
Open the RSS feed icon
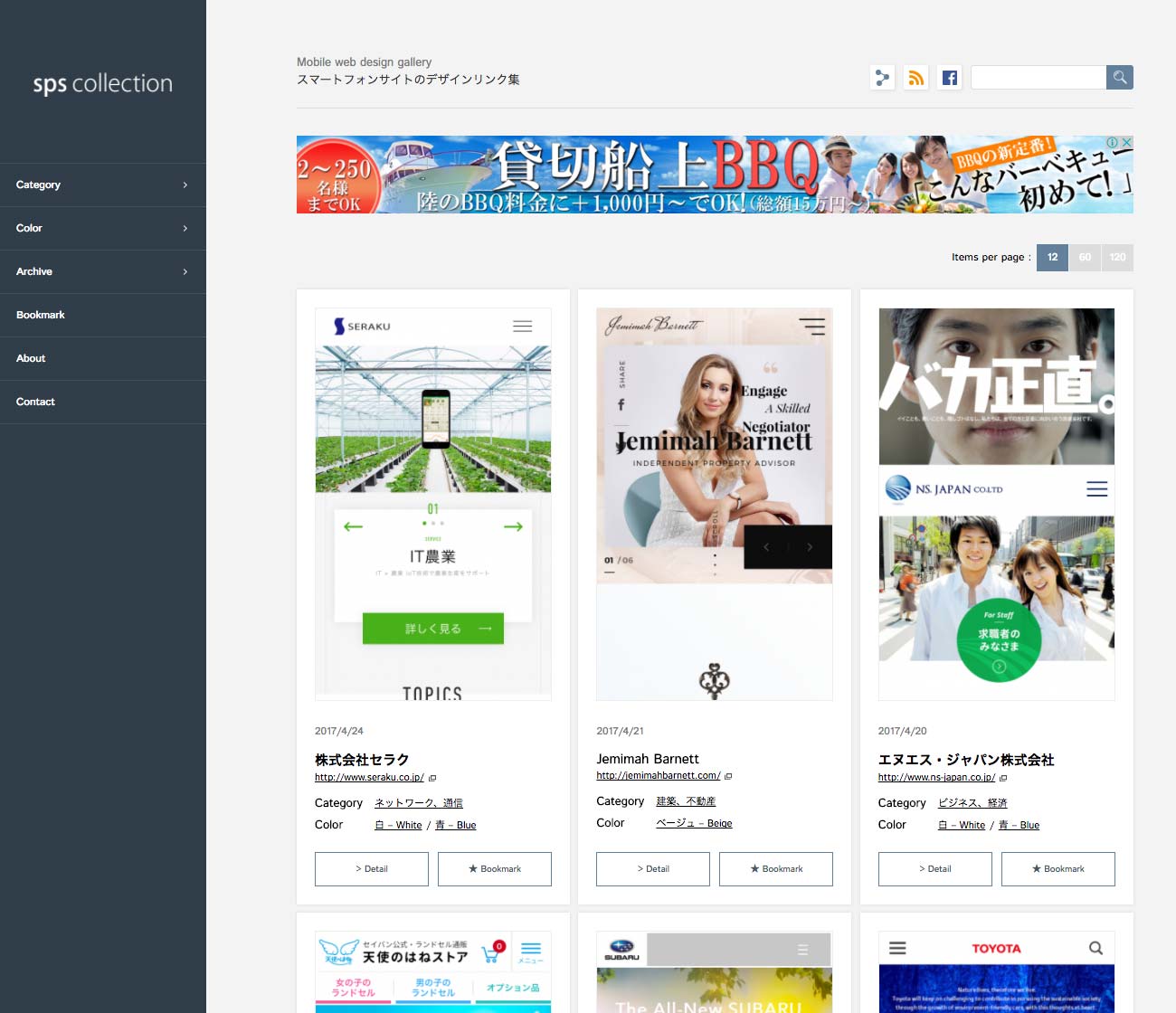(915, 78)
